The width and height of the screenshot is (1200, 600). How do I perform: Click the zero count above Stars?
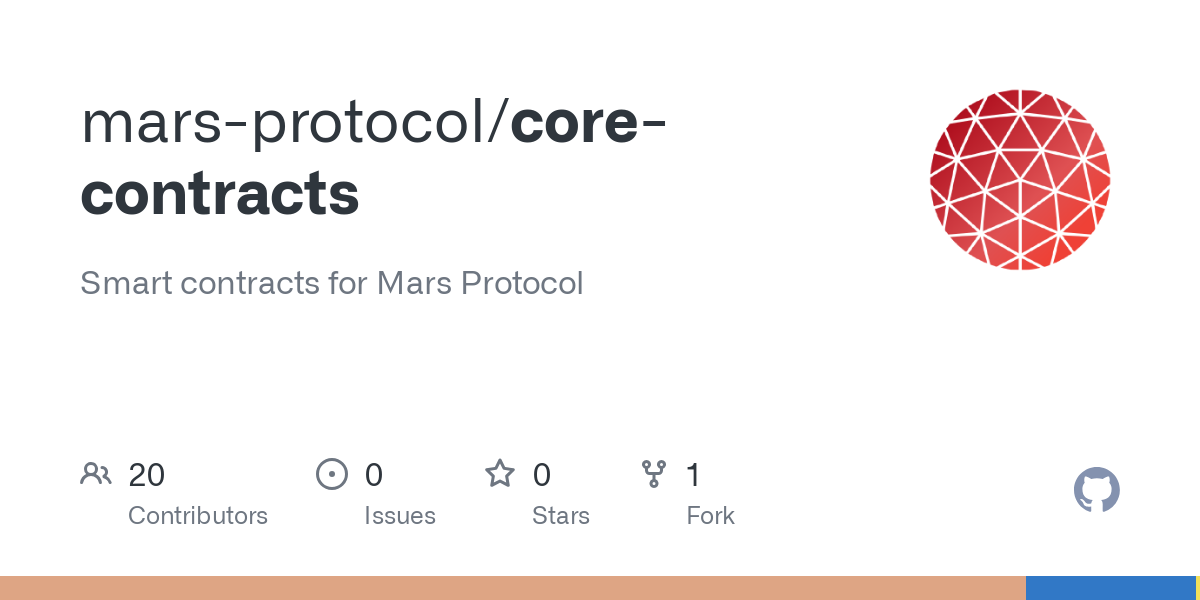point(541,475)
